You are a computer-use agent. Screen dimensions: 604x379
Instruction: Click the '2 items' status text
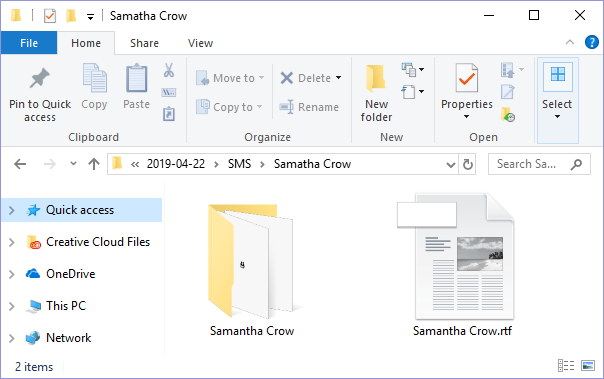point(34,367)
